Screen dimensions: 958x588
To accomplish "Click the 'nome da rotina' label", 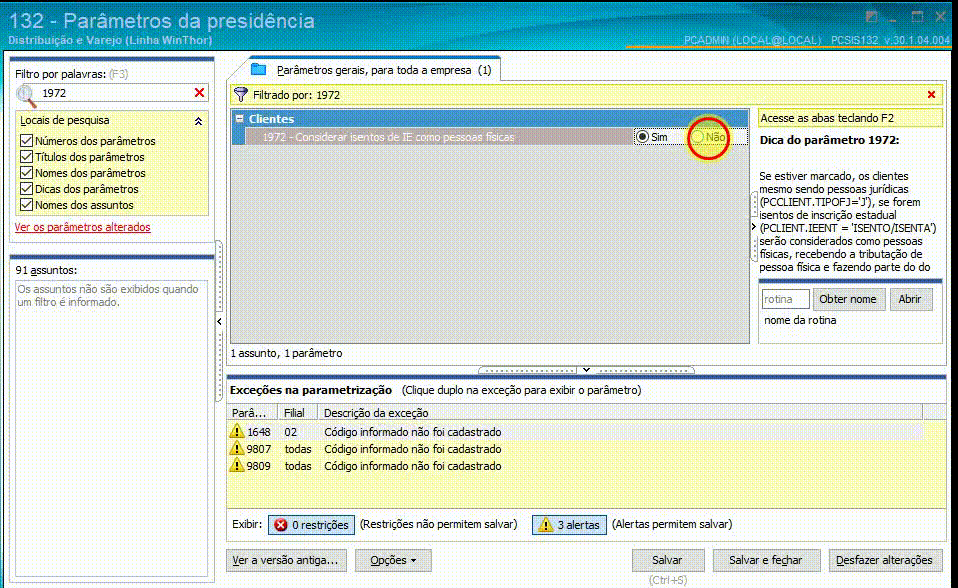I will point(800,320).
